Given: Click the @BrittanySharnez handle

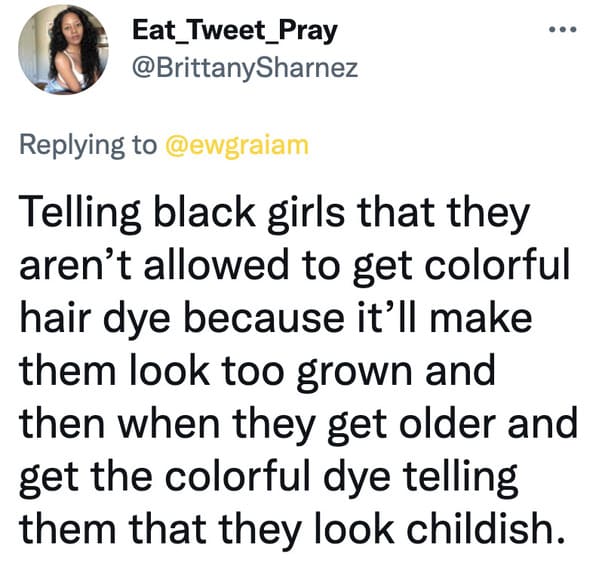Looking at the screenshot, I should tap(245, 68).
